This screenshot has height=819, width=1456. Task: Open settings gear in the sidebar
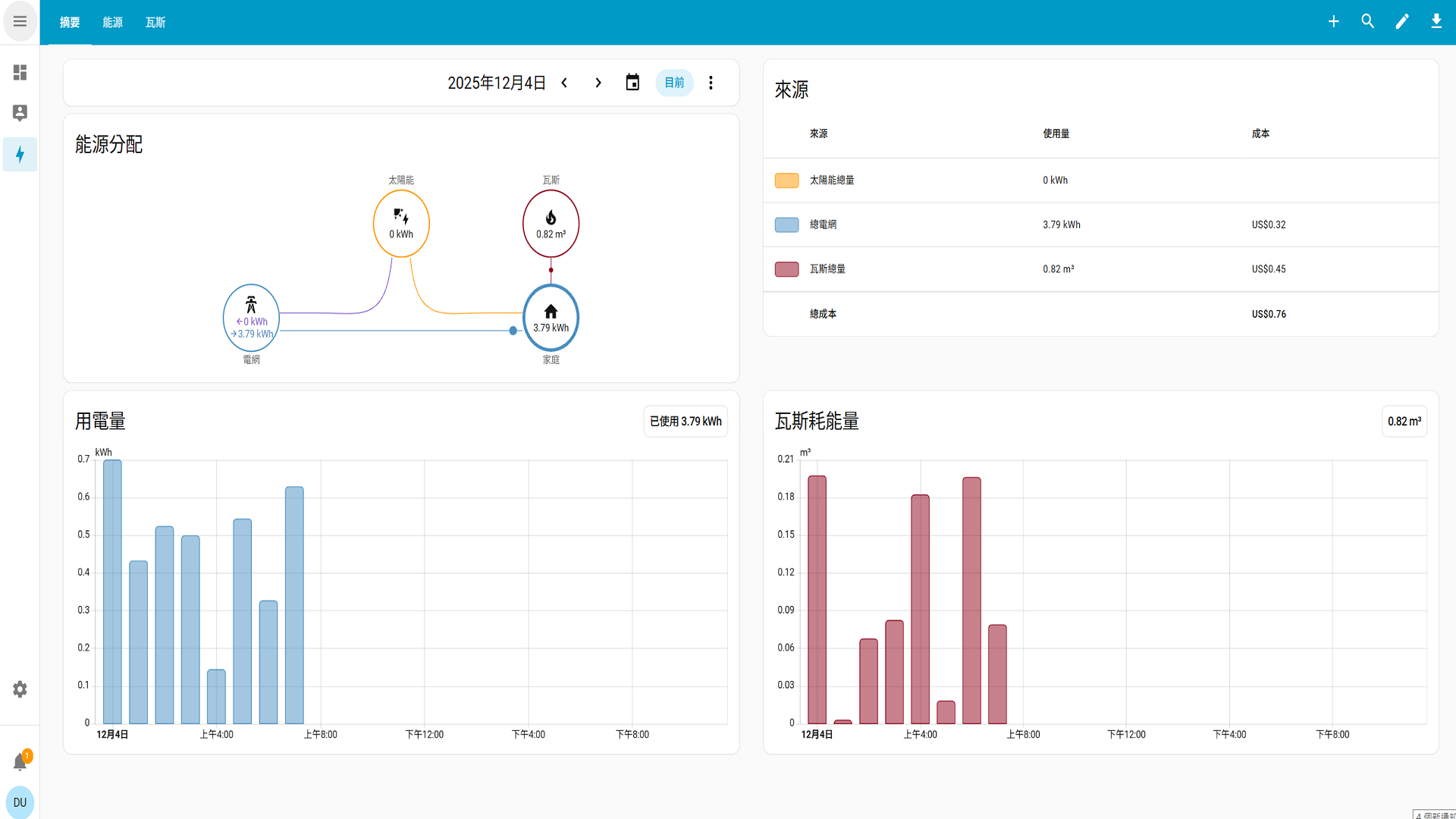20,689
